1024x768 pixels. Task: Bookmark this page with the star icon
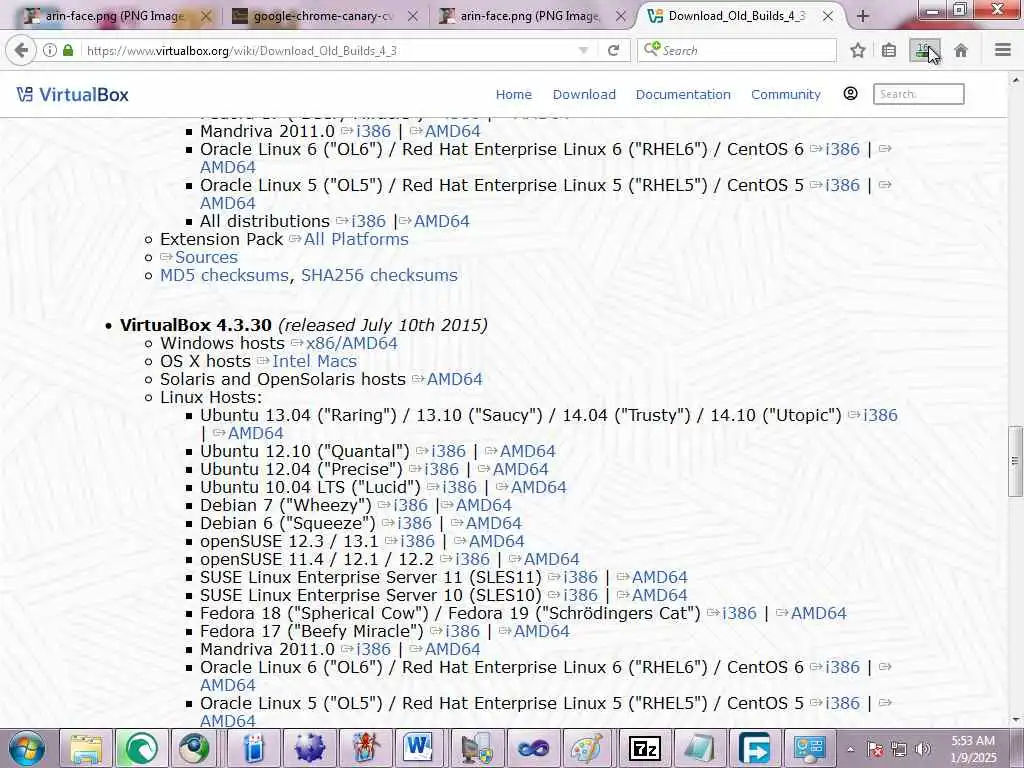857,50
